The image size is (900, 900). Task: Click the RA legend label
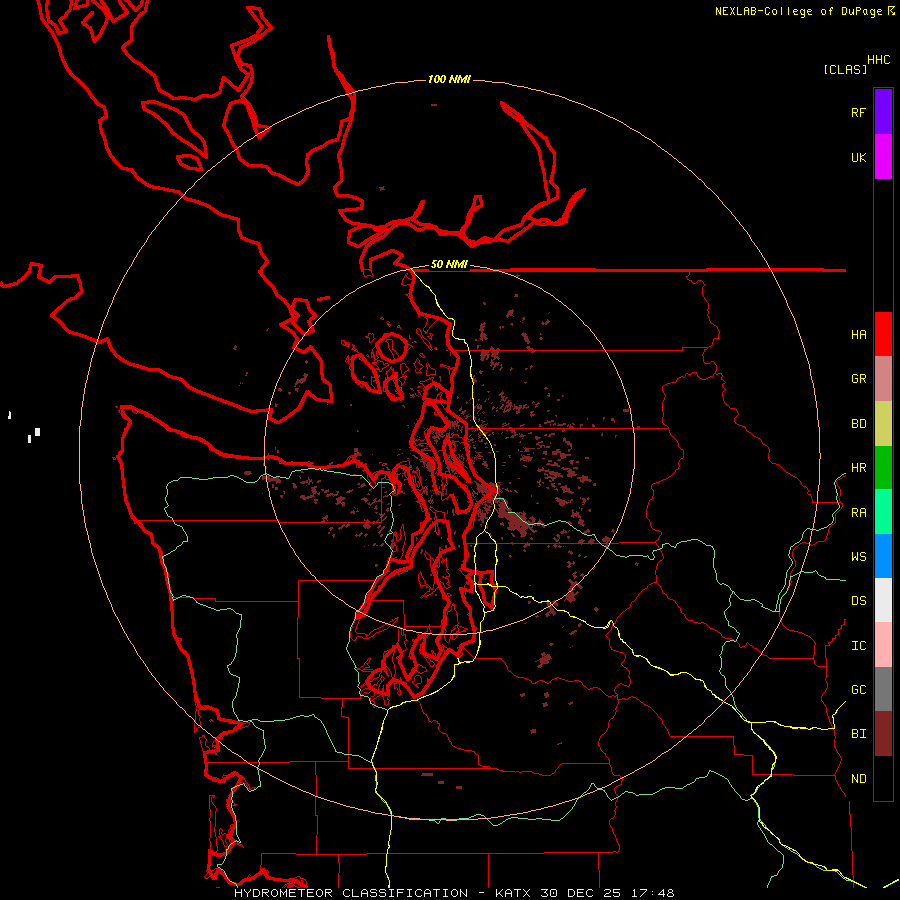[858, 513]
